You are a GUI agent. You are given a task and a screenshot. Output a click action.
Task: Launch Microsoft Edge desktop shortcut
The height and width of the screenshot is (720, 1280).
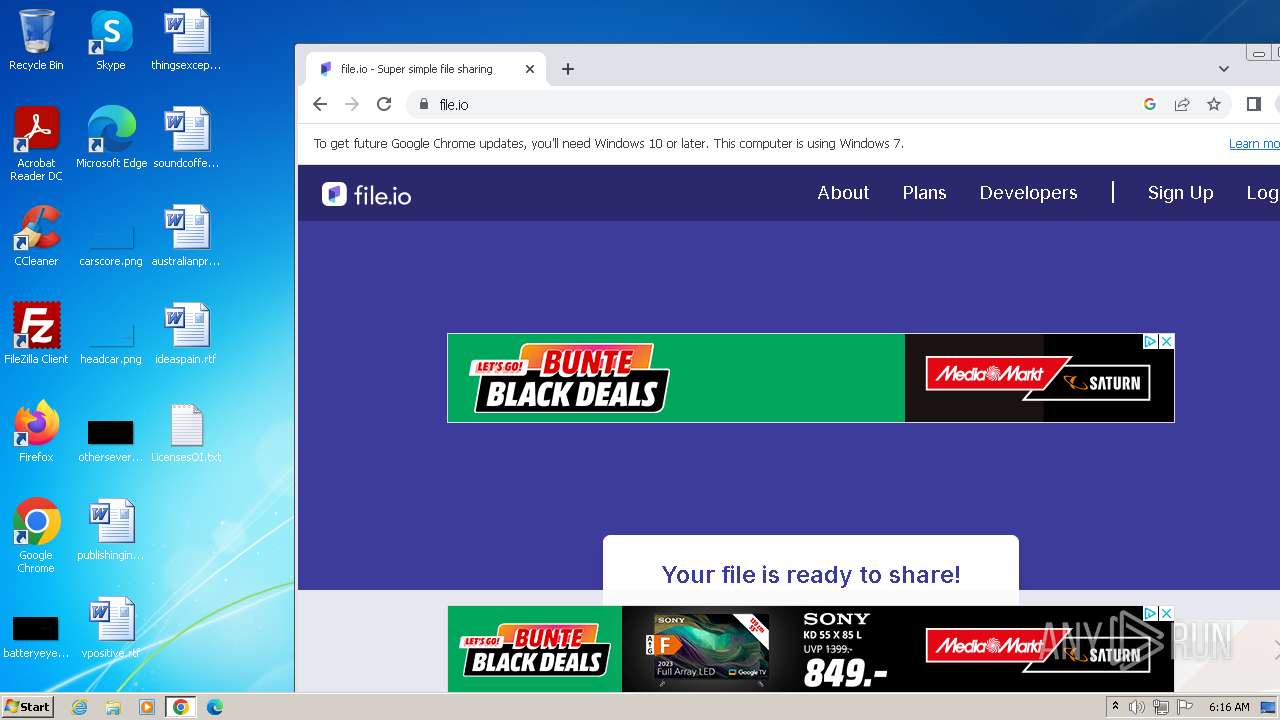[x=111, y=138]
